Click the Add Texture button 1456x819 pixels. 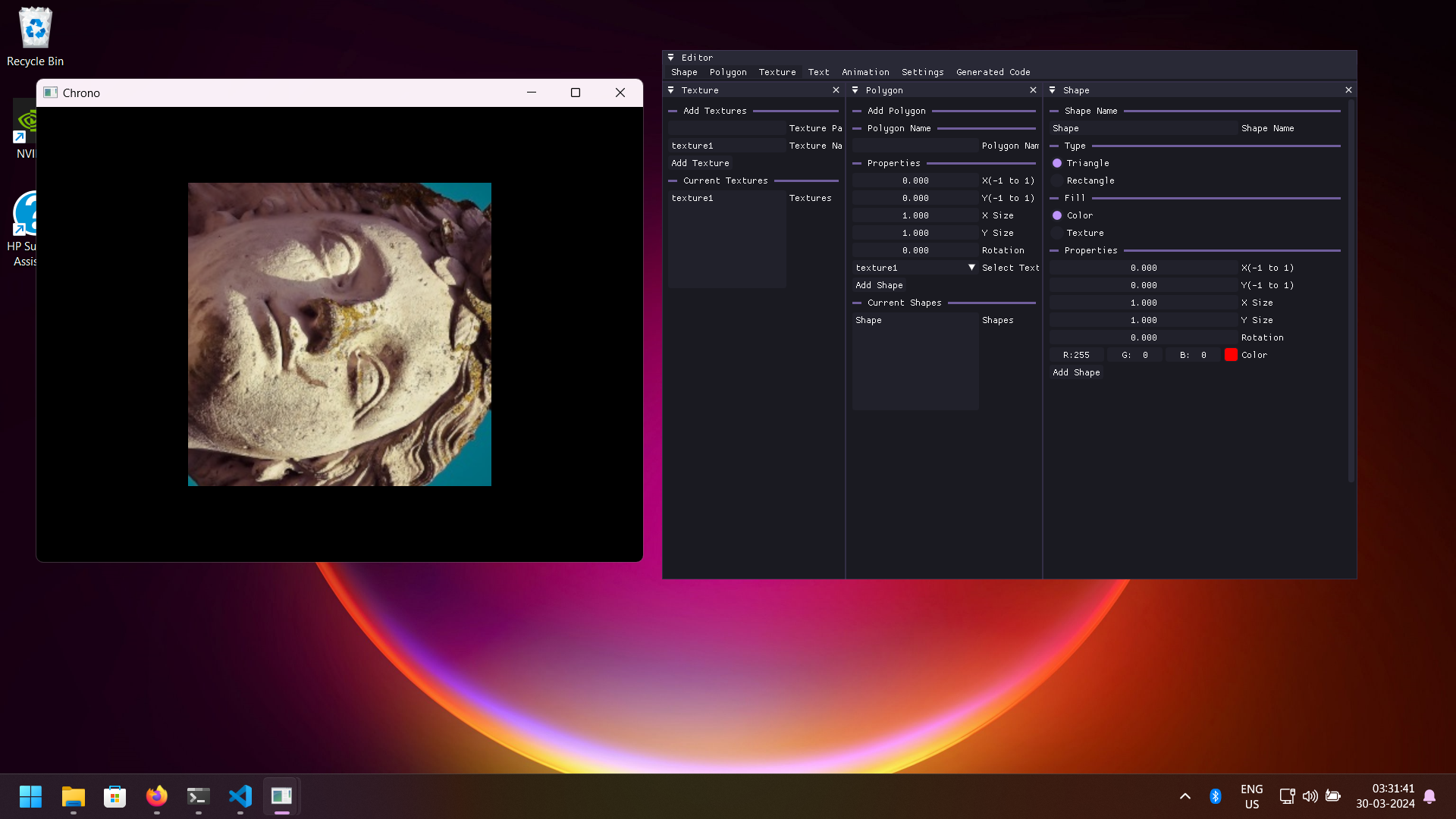(700, 163)
